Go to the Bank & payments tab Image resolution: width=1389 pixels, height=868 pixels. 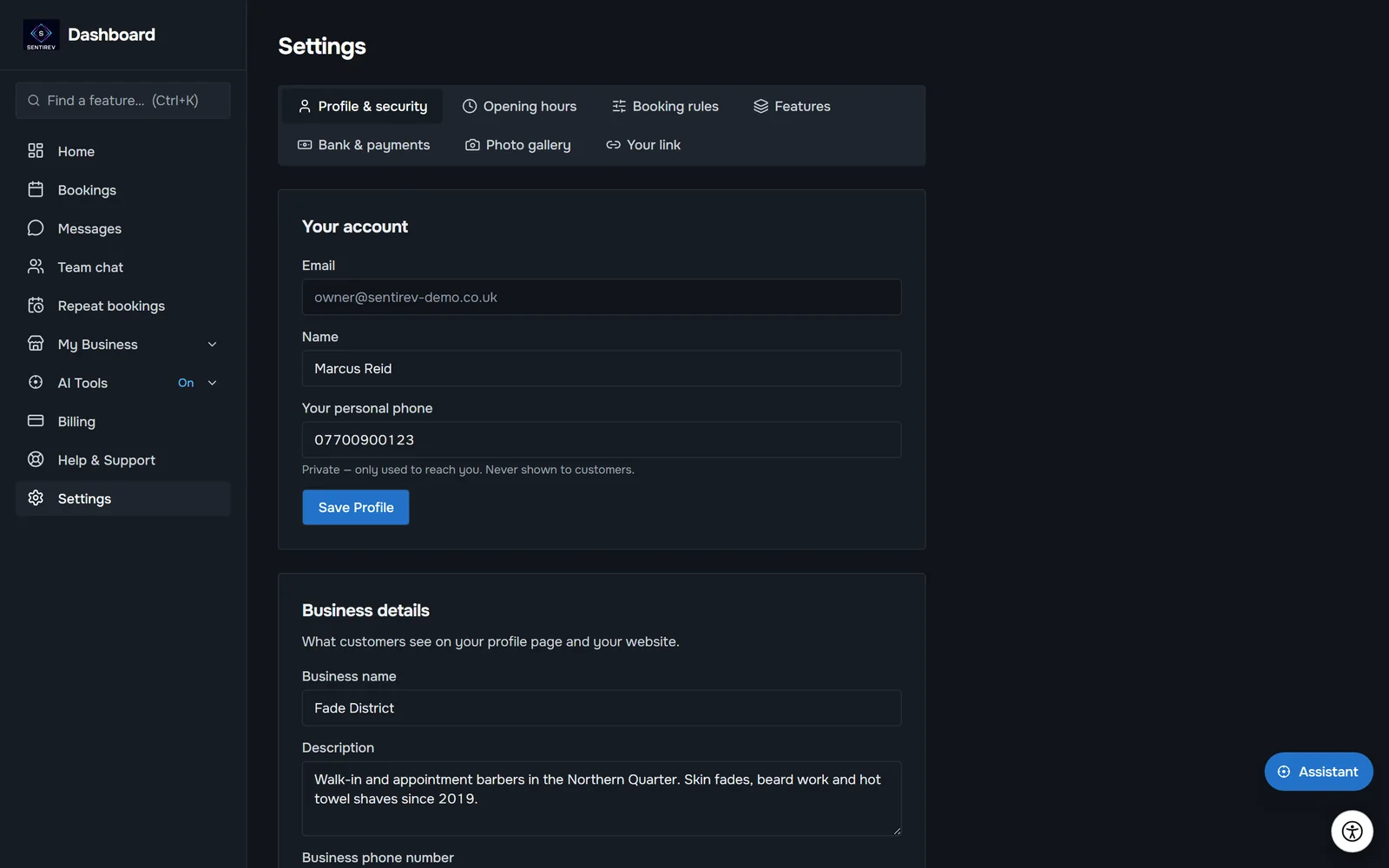tap(364, 145)
